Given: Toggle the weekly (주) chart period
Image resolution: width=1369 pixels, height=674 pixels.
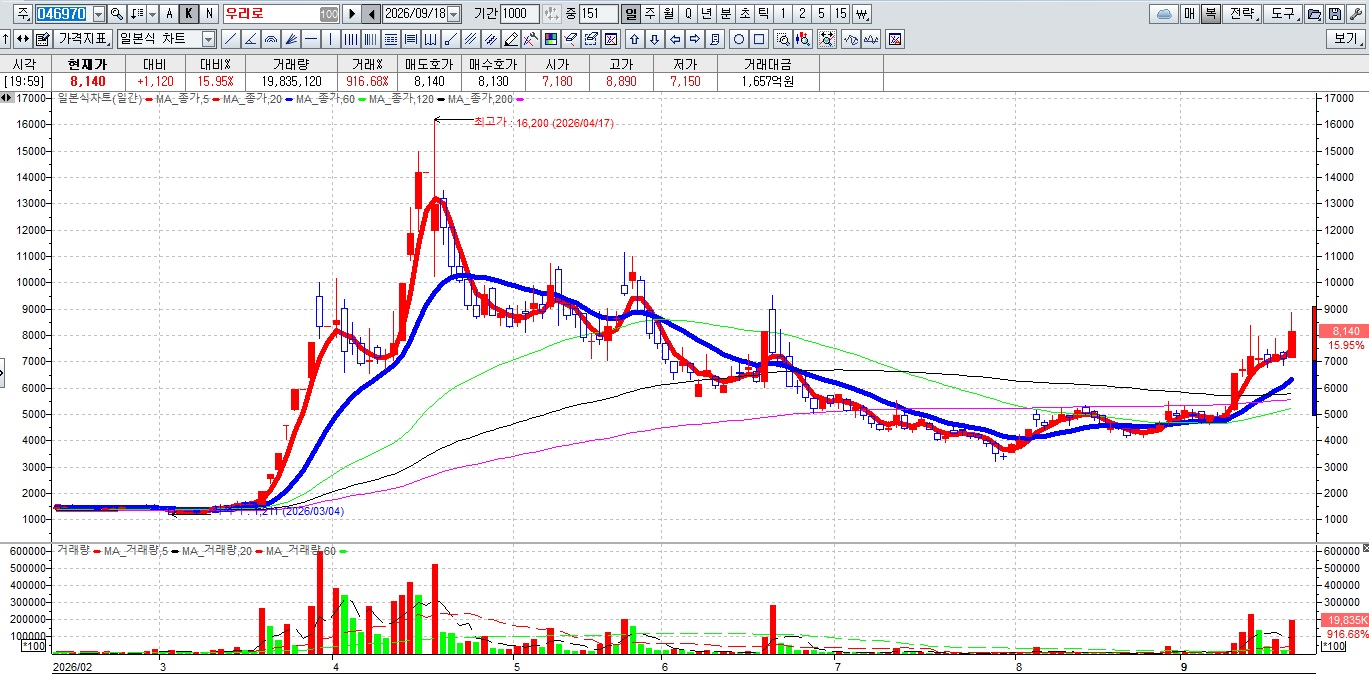Looking at the screenshot, I should (x=650, y=14).
